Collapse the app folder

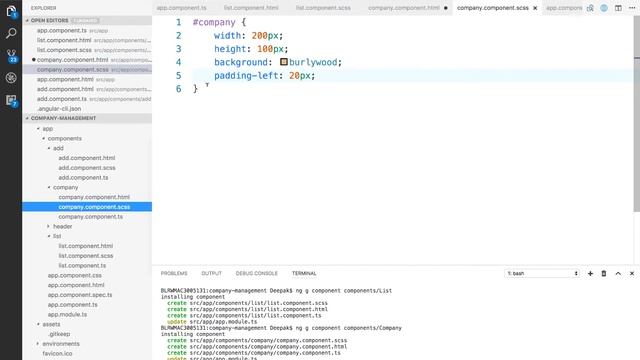(x=38, y=129)
